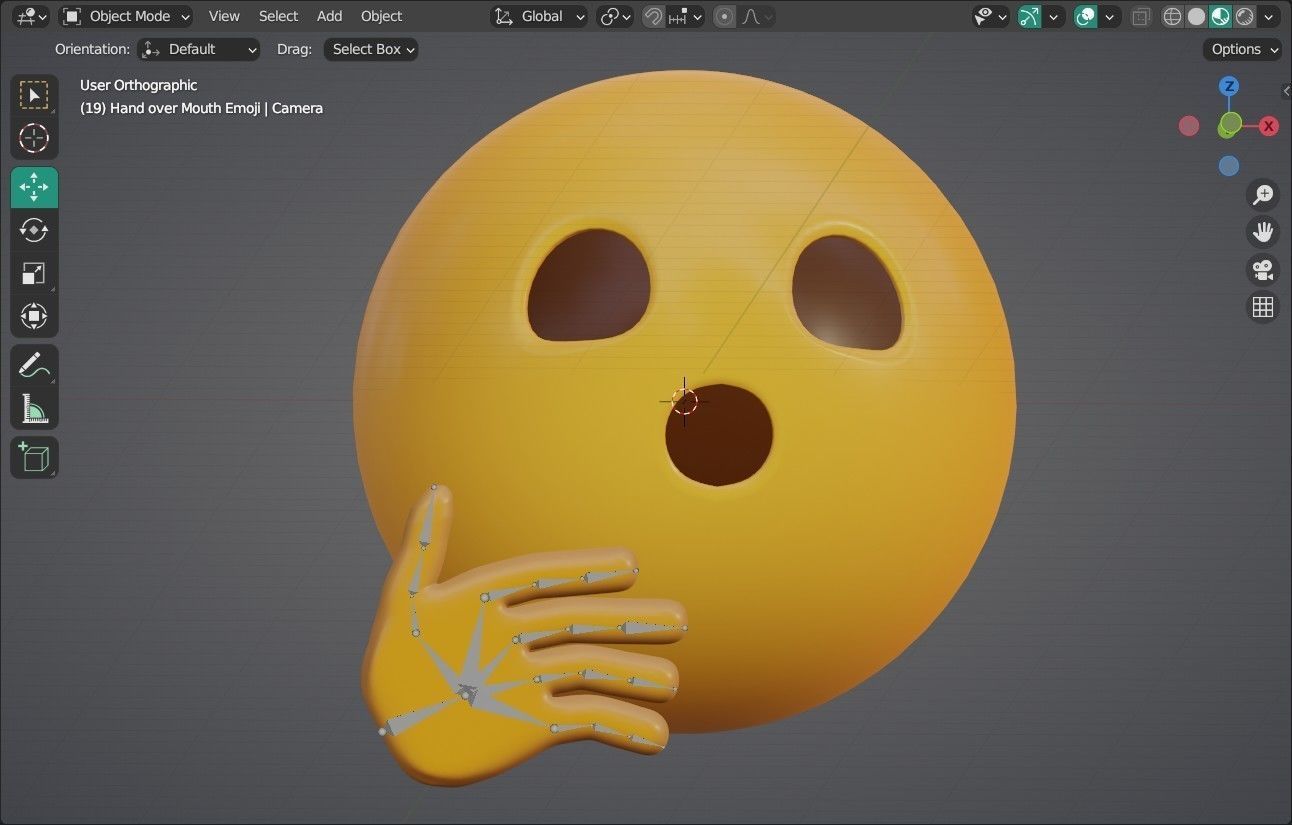Enable the snapping magnet toggle

click(651, 16)
